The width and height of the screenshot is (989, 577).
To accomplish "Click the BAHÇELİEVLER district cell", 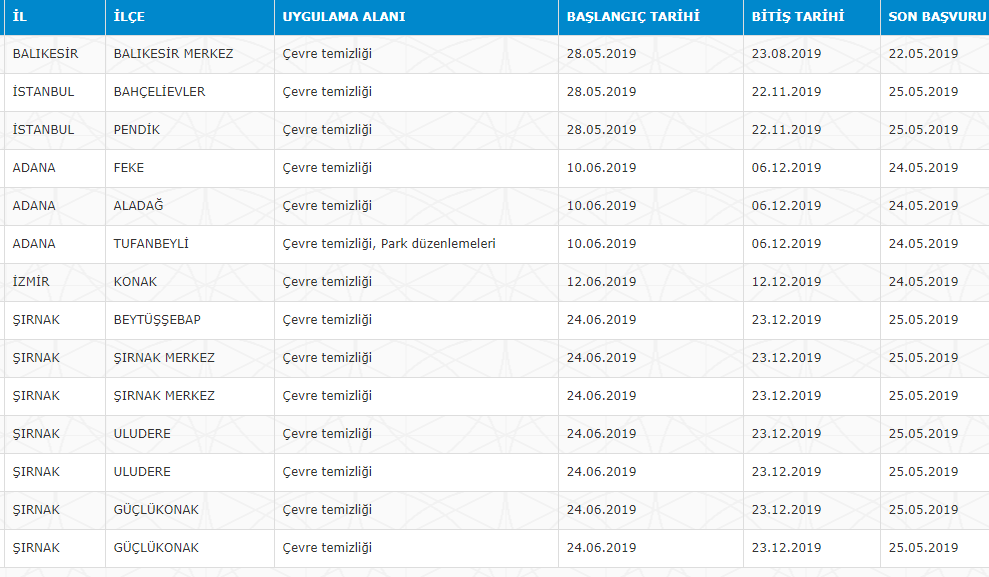I will click(x=159, y=92).
